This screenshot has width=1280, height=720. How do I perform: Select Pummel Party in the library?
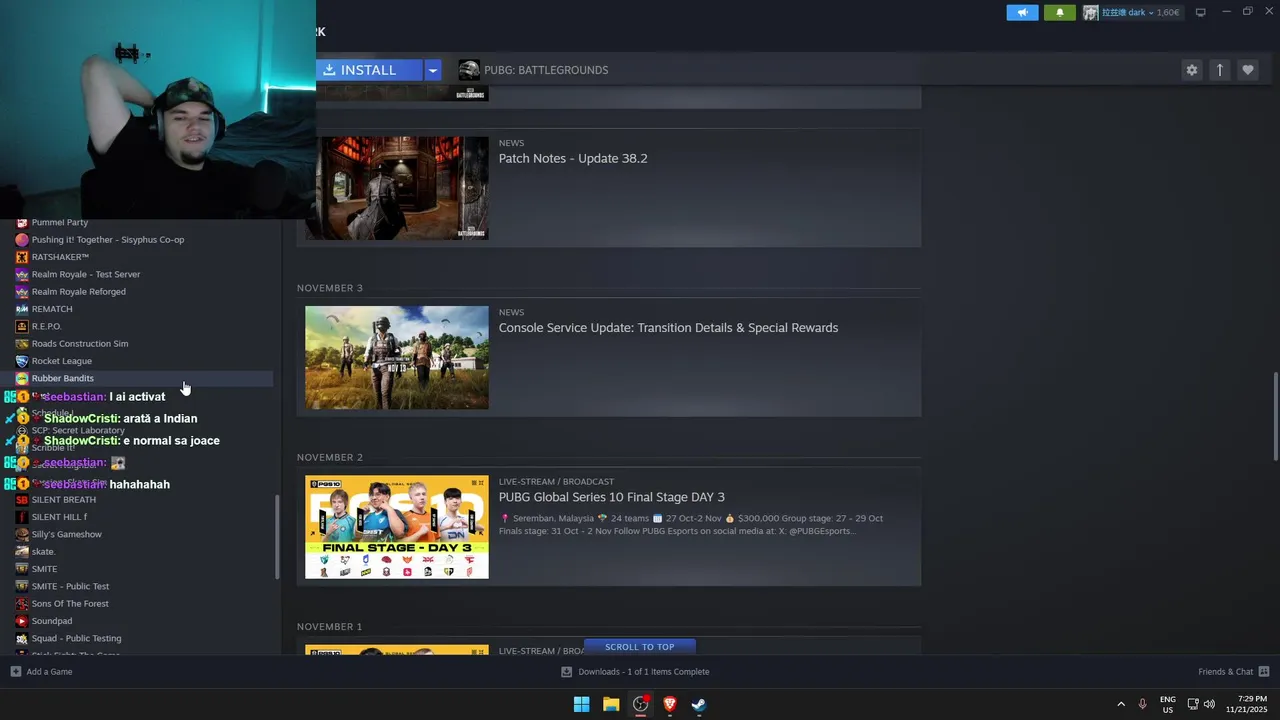(x=60, y=222)
